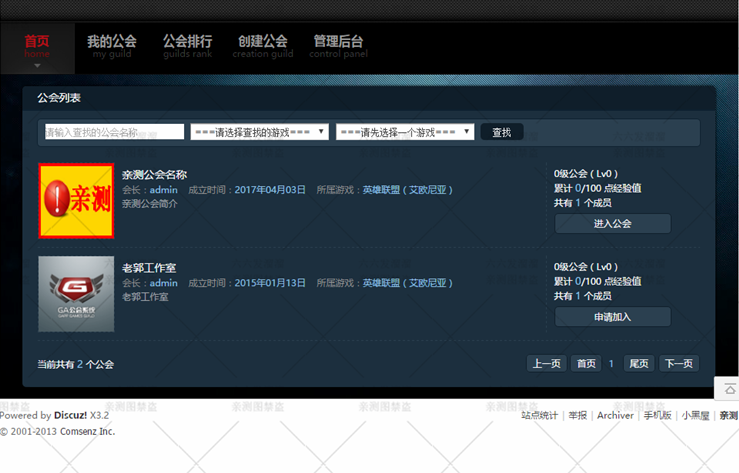Click the back-to-top arrow icon

tap(729, 389)
